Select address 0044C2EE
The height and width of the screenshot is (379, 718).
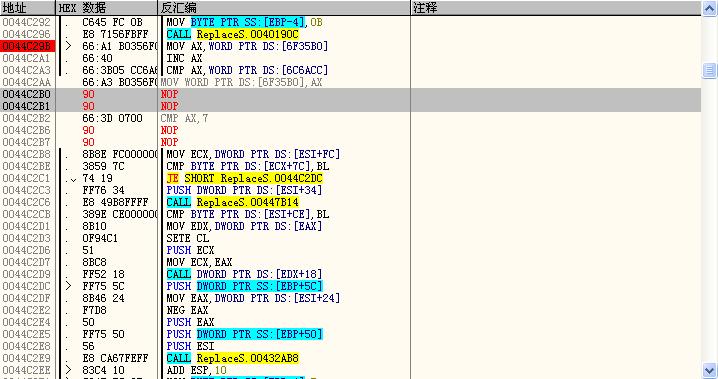(27, 370)
